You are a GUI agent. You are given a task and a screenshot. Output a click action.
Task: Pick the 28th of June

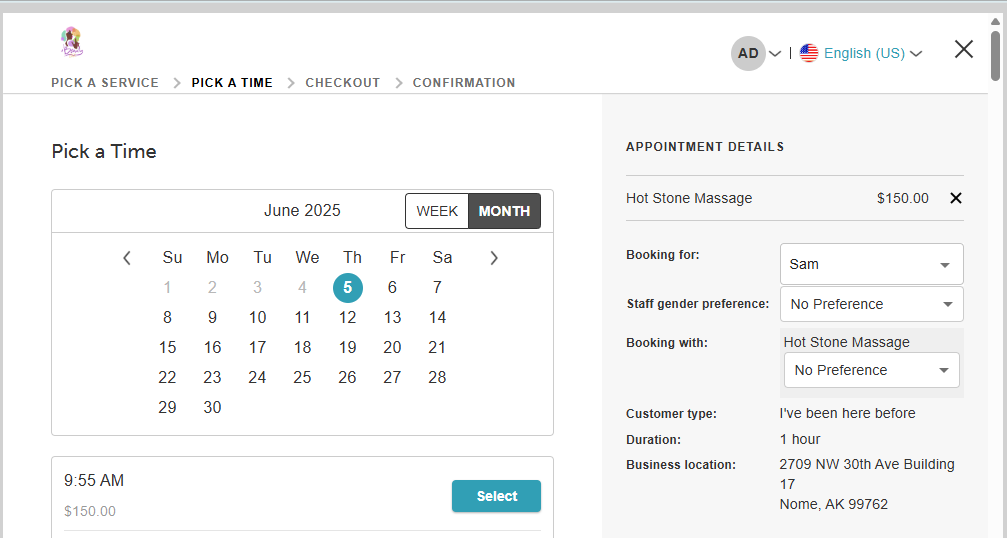[437, 377]
